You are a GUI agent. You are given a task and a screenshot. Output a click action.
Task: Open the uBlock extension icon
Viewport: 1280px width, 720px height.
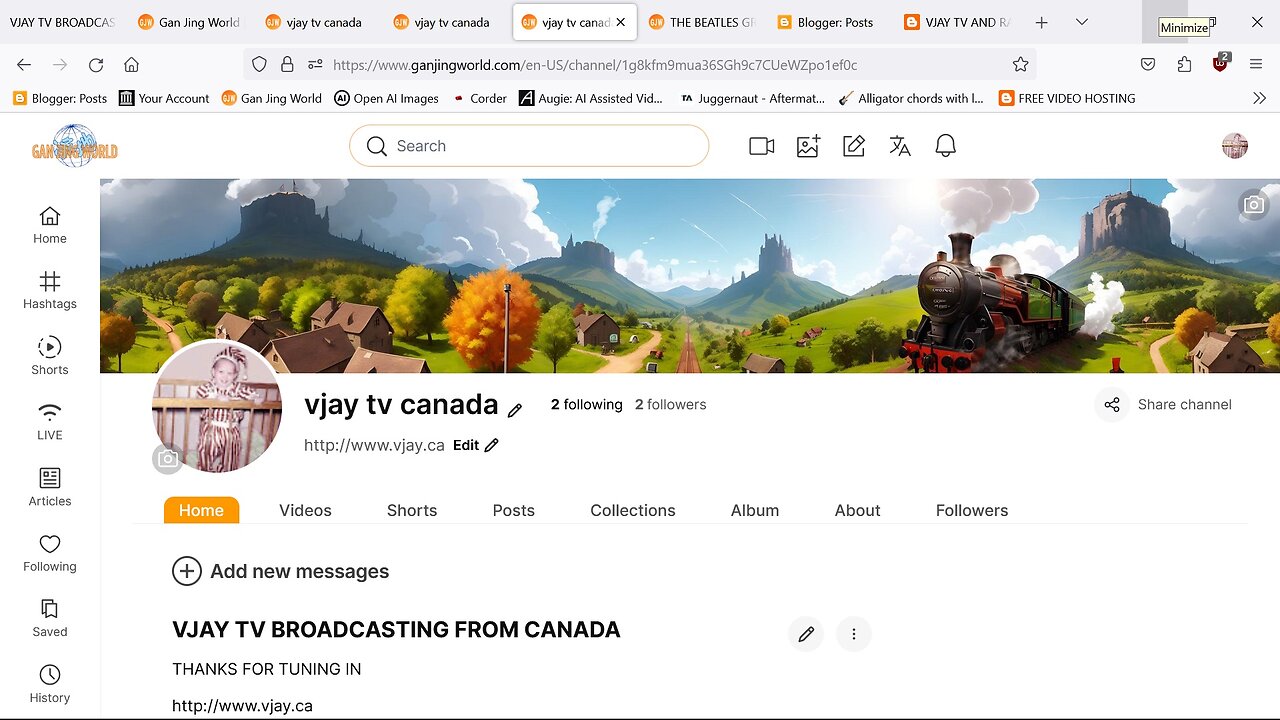click(1220, 64)
